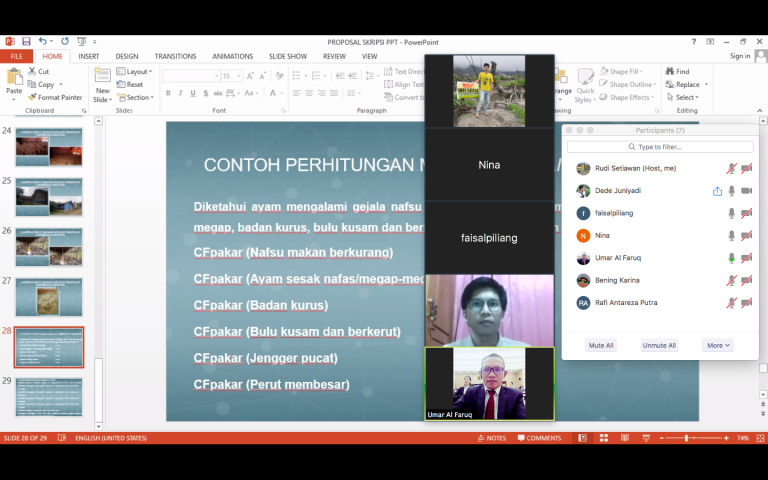
Task: Click Find in the Editing group
Action: (678, 72)
